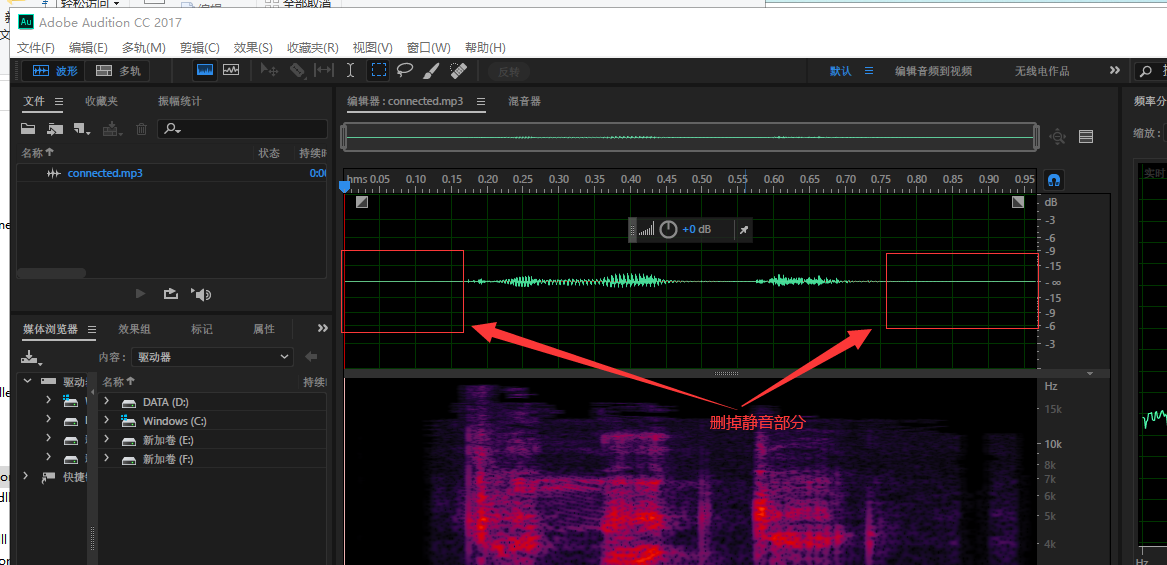Adjust the HUD amplitude +0 dB knob
The width and height of the screenshot is (1167, 565).
(x=668, y=229)
